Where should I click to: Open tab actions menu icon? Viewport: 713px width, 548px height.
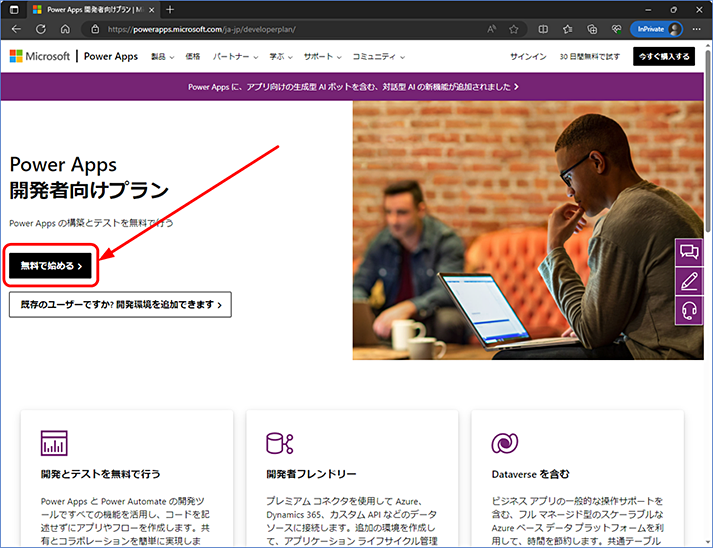pyautogui.click(x=14, y=10)
